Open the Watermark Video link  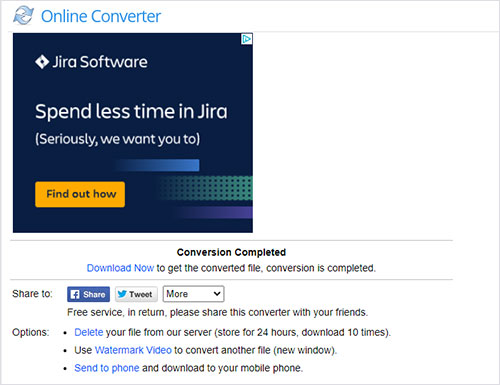click(x=133, y=350)
